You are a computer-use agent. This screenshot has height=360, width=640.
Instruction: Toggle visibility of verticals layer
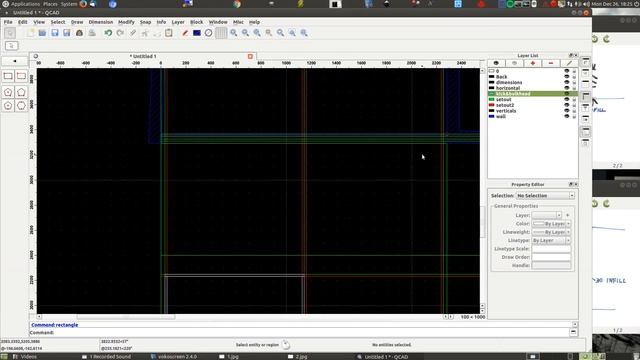click(567, 111)
